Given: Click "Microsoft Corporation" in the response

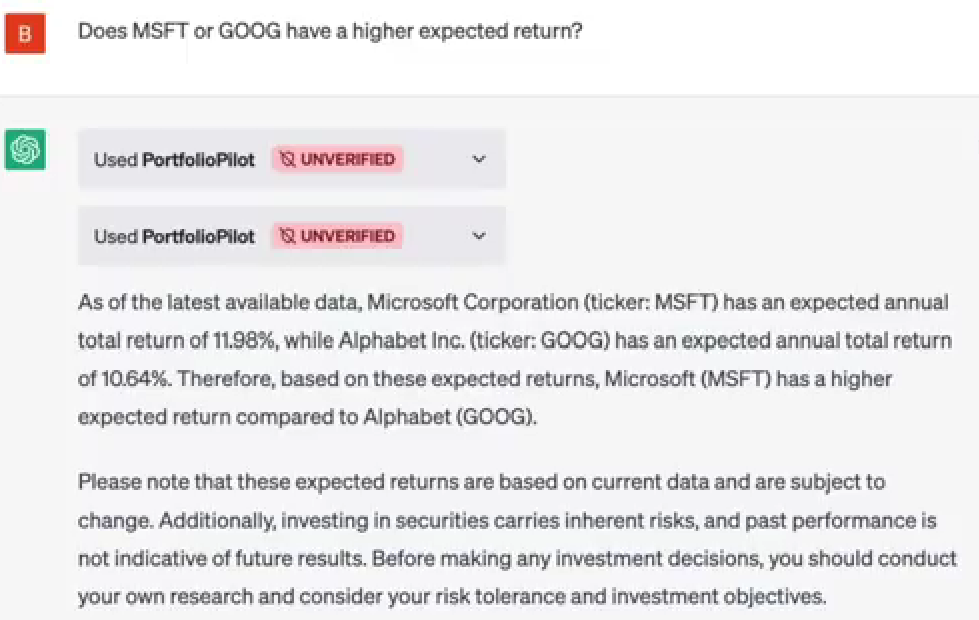Looking at the screenshot, I should point(473,302).
